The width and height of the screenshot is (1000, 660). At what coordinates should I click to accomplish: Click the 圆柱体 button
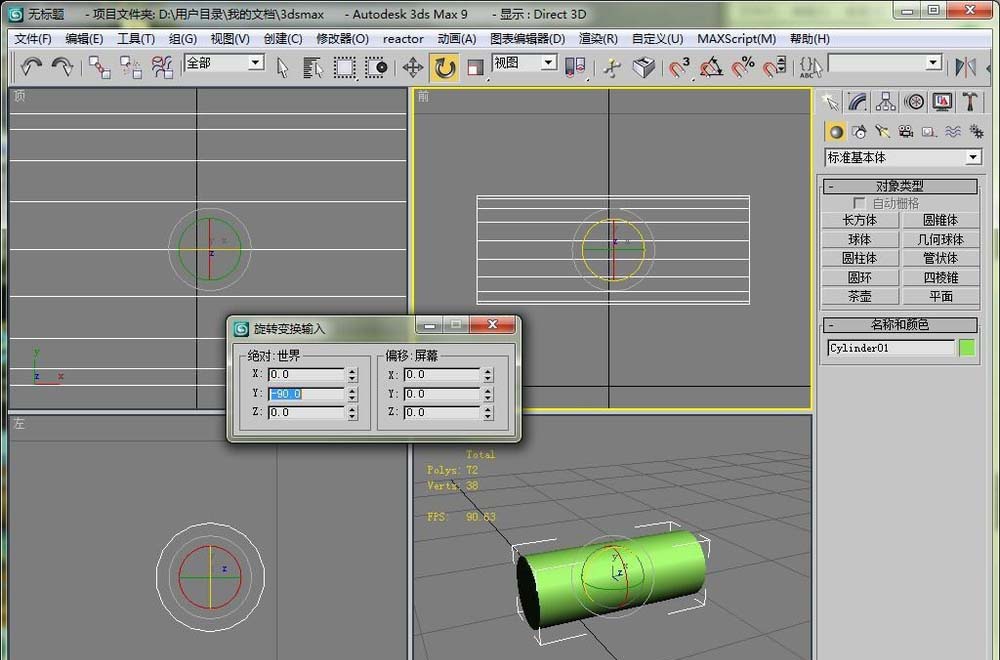click(860, 258)
